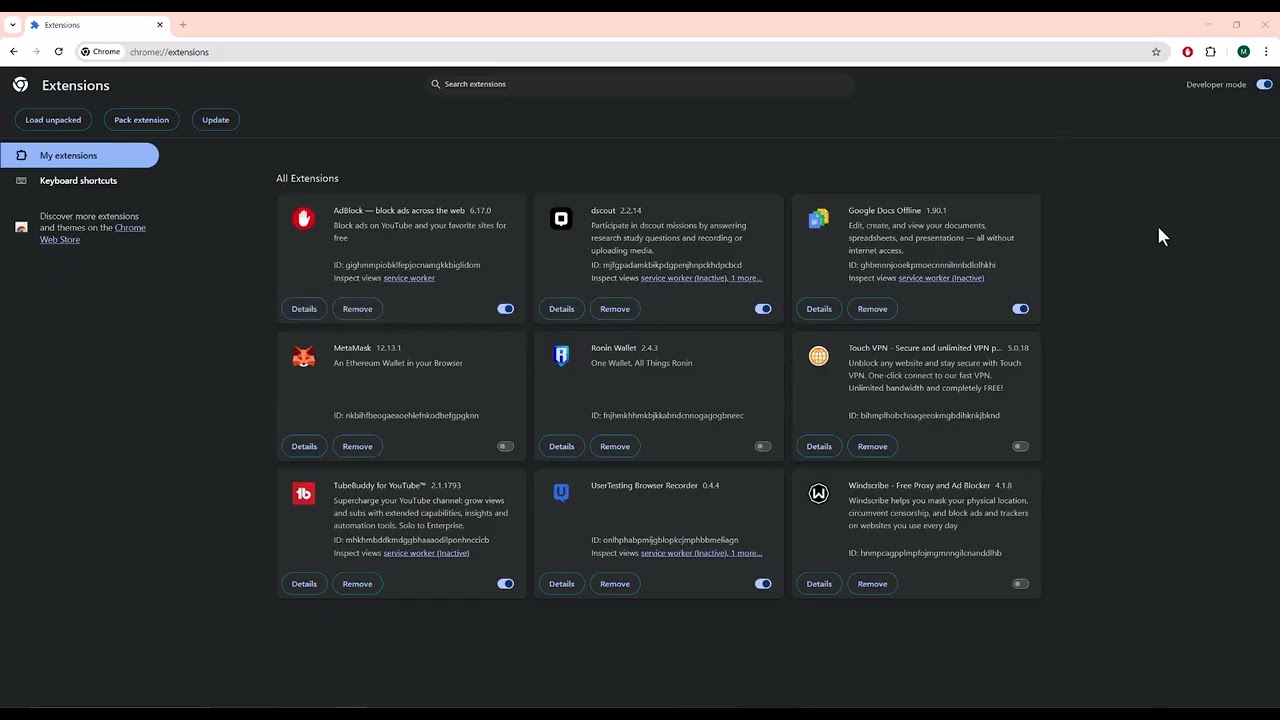This screenshot has width=1280, height=720.
Task: Click the chrome://extensions address bar
Action: point(620,52)
